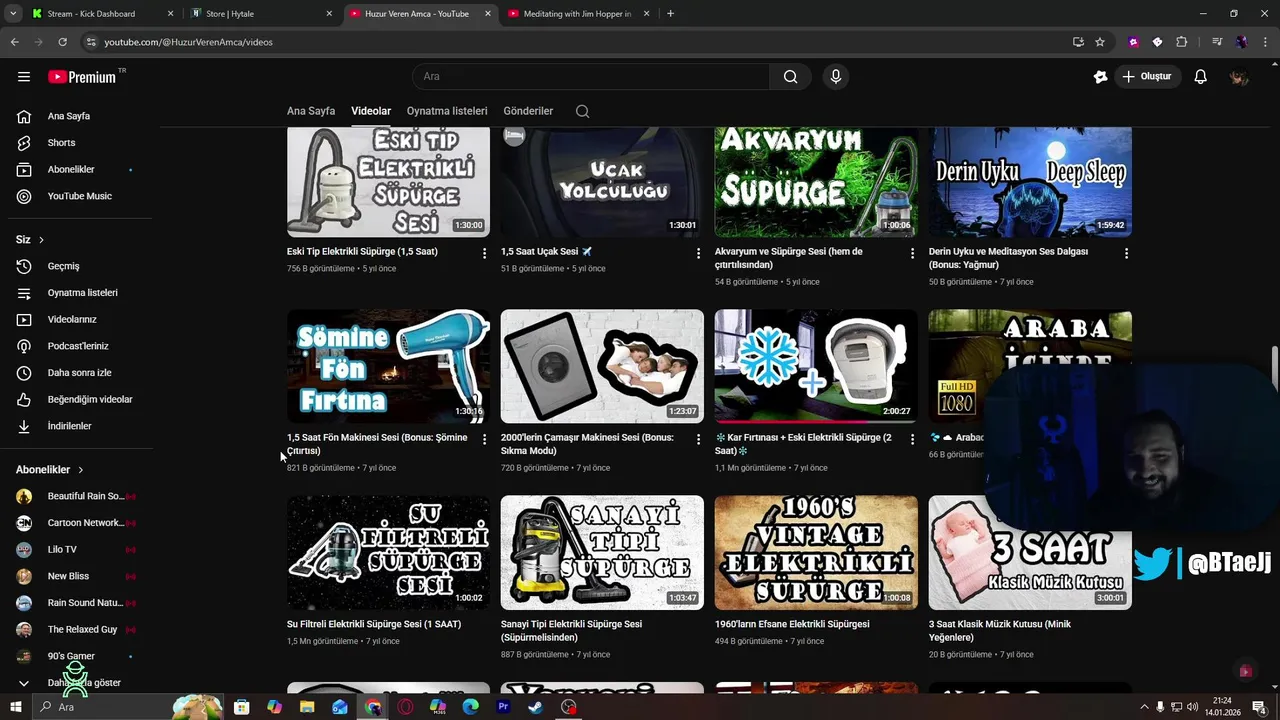Open more options for Akvaryum ve Süpürge Sesi video
Viewport: 1280px width, 720px height.
(x=912, y=253)
